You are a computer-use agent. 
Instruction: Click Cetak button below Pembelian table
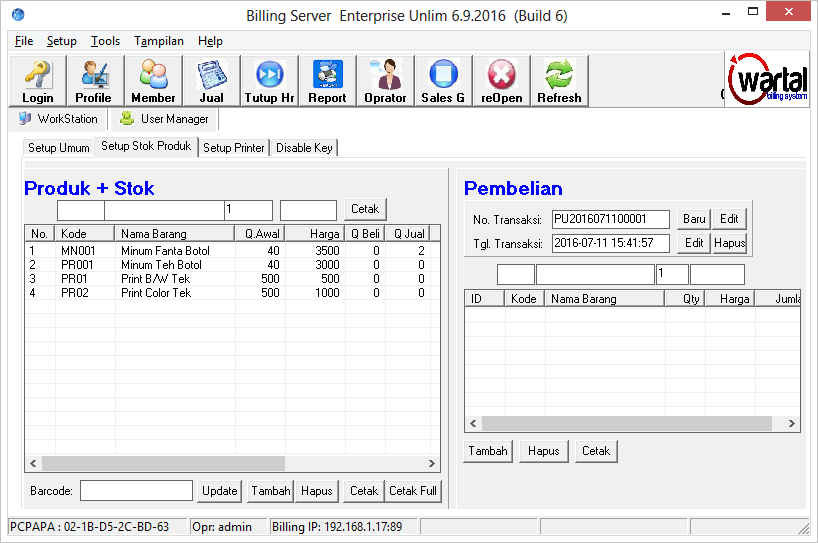[596, 451]
